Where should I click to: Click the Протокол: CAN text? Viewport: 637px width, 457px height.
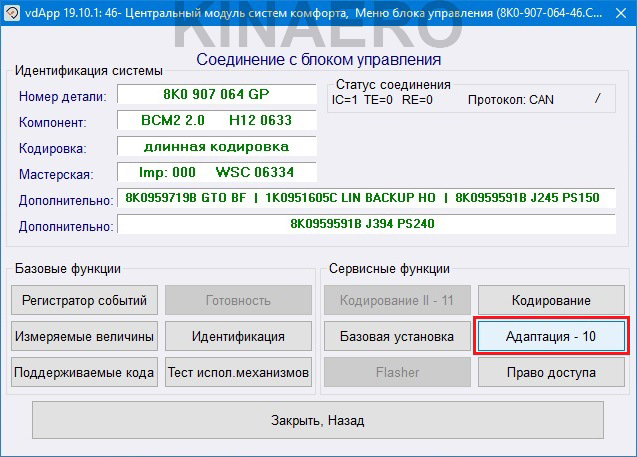point(511,100)
